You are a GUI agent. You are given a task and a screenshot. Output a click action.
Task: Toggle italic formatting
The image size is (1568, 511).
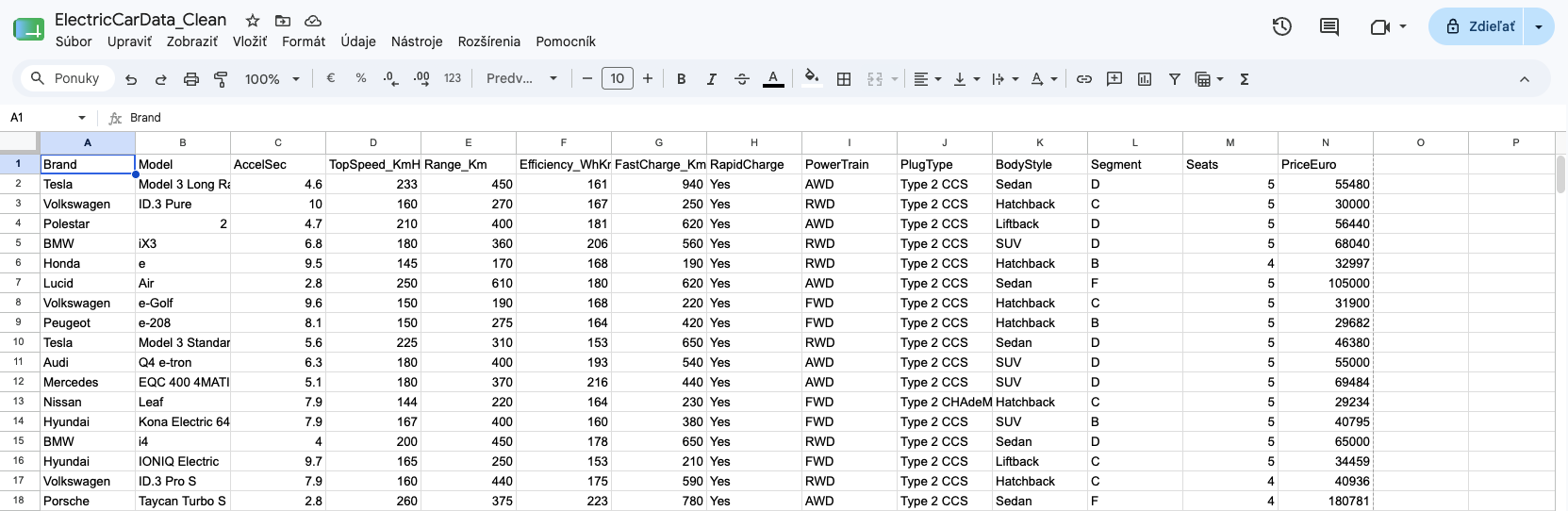712,79
